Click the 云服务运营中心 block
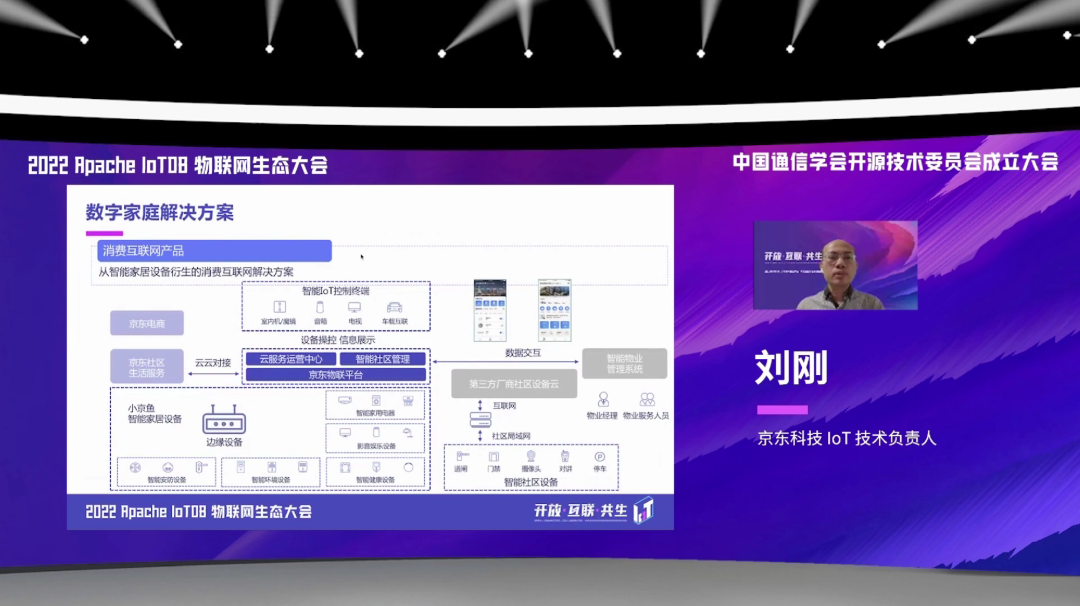The width and height of the screenshot is (1080, 606). tap(291, 359)
